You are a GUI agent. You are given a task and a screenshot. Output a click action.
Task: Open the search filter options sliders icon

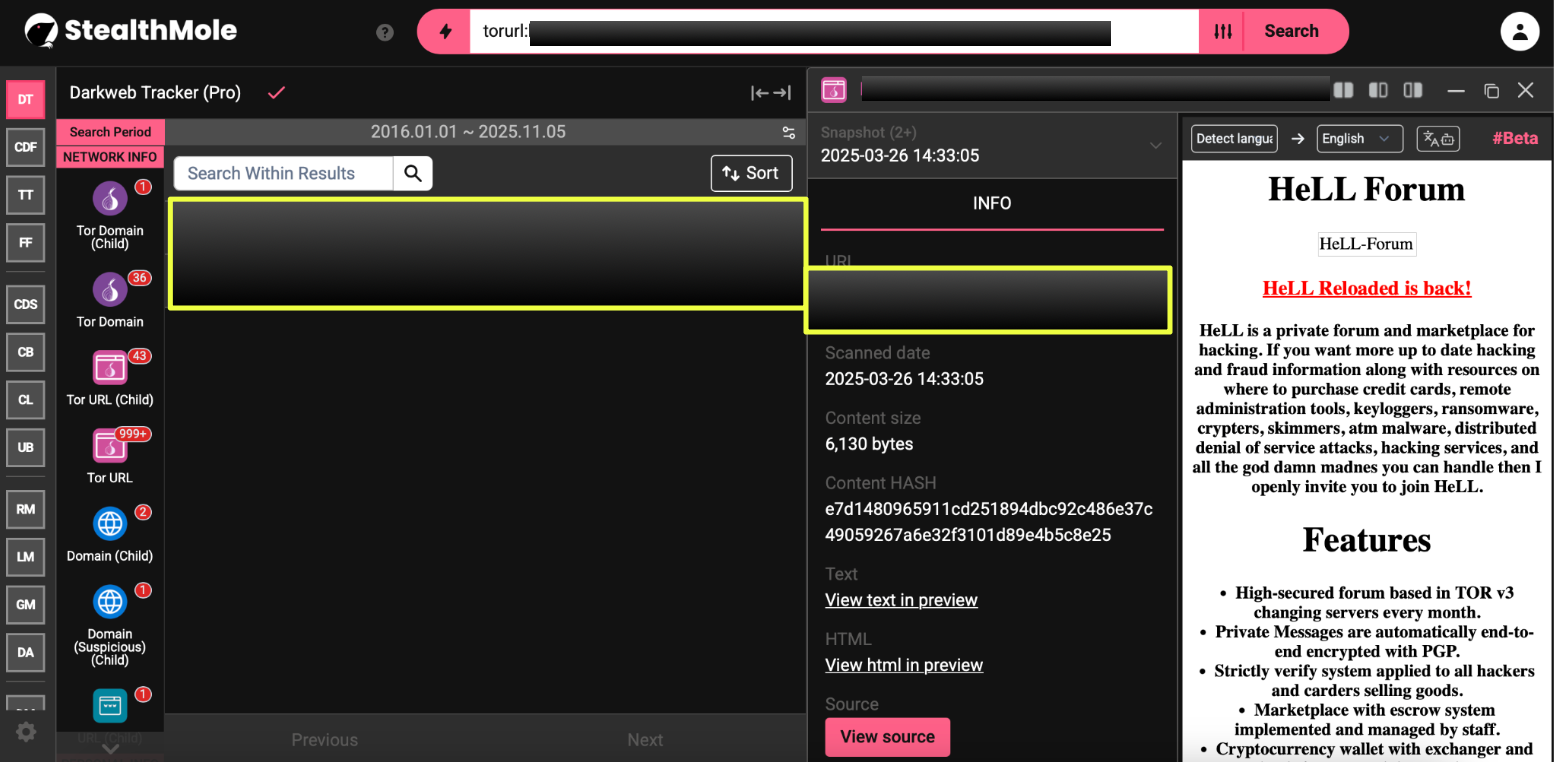[x=1222, y=31]
